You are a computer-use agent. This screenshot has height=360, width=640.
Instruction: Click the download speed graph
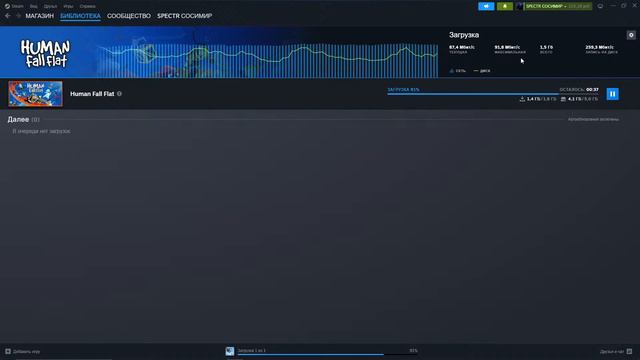pos(267,60)
